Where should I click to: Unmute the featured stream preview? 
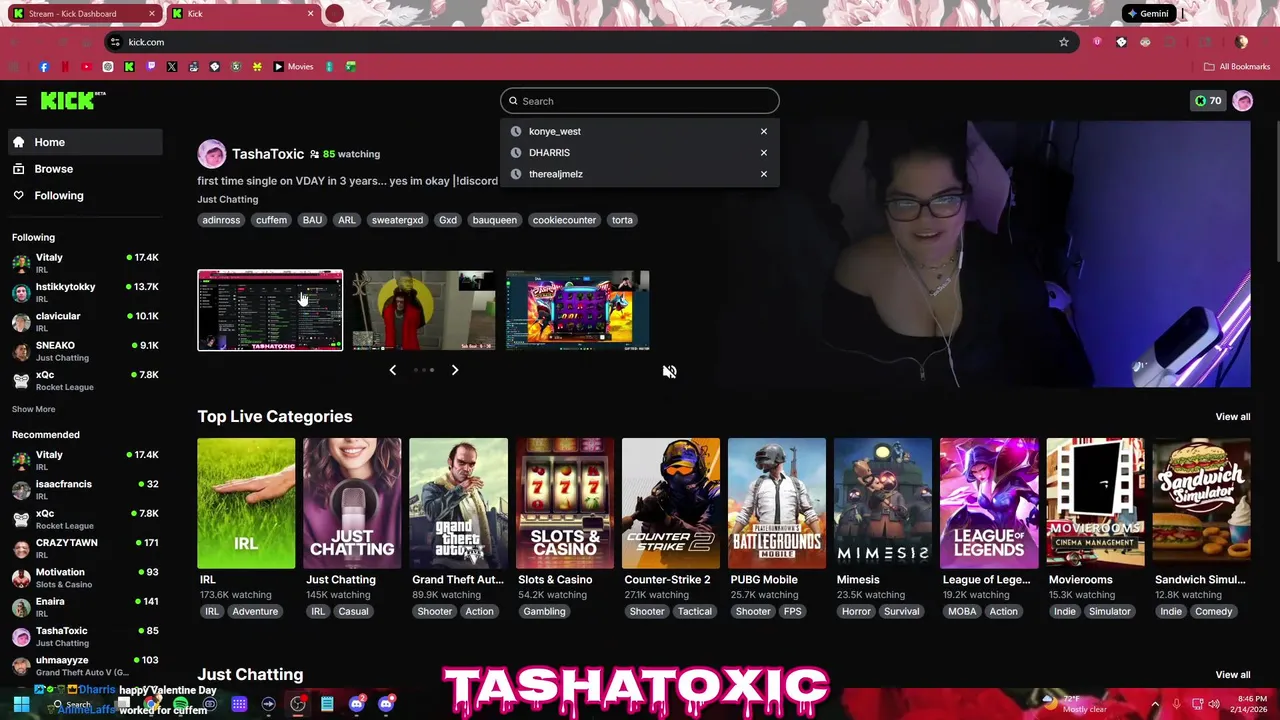tap(669, 372)
